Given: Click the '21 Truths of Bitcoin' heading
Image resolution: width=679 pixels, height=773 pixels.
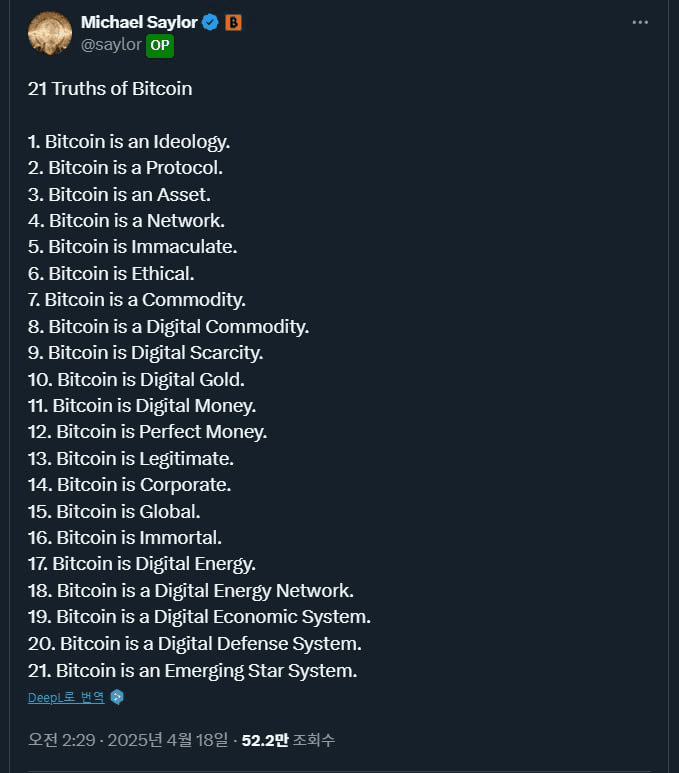Looking at the screenshot, I should pyautogui.click(x=110, y=89).
